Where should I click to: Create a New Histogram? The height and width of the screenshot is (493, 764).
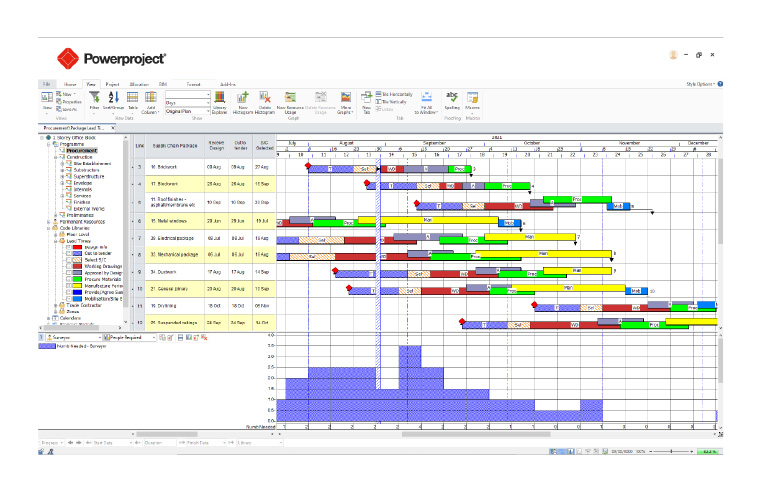coord(243,98)
